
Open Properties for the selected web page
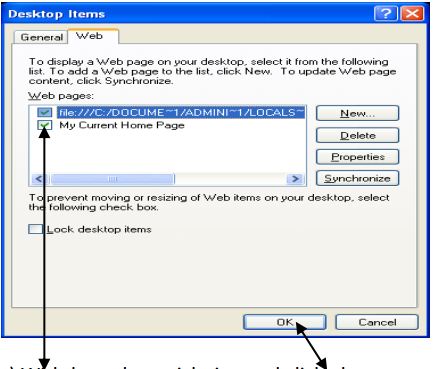tap(357, 157)
